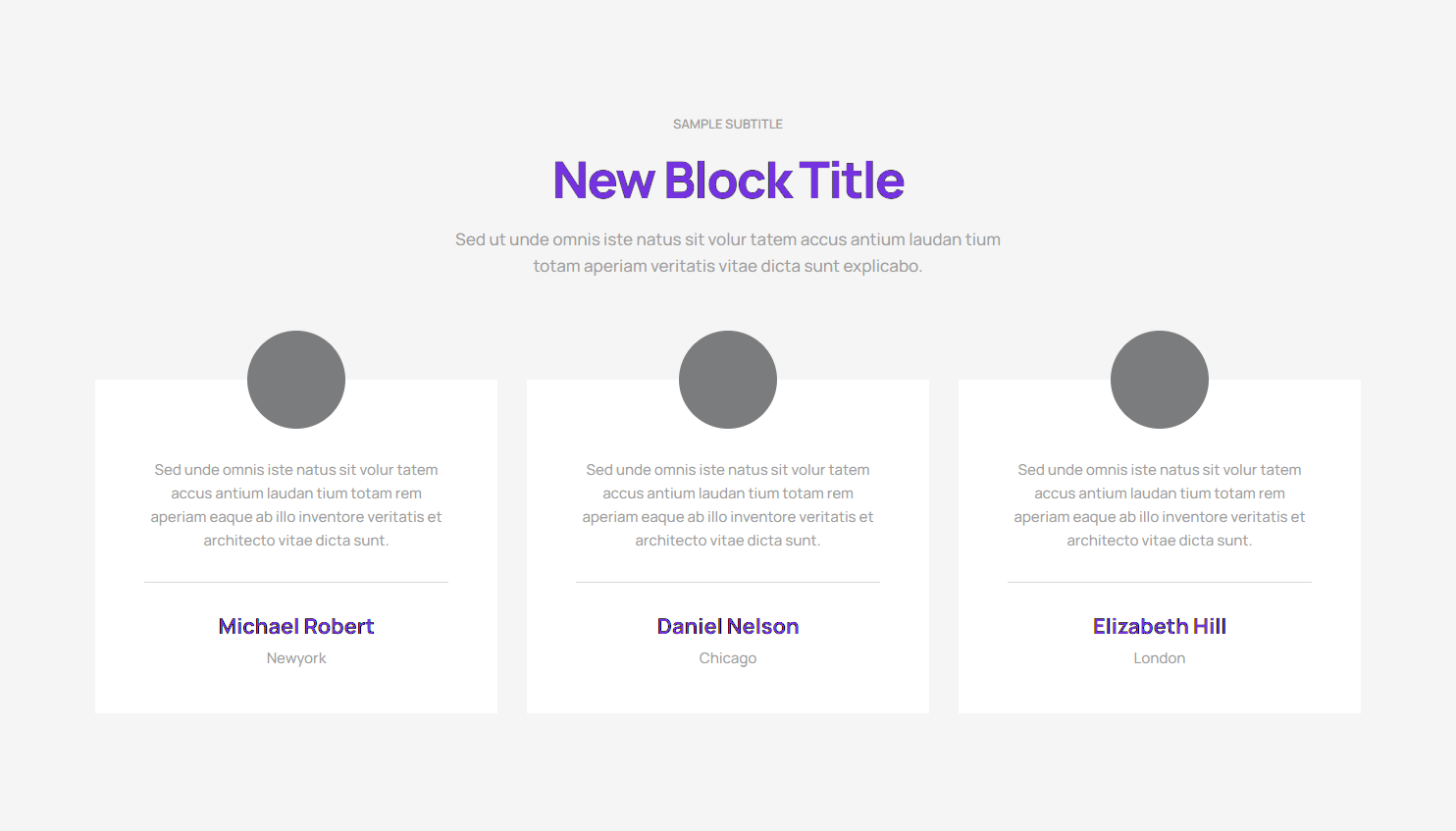Click the intro paragraph below the title

[x=728, y=253]
